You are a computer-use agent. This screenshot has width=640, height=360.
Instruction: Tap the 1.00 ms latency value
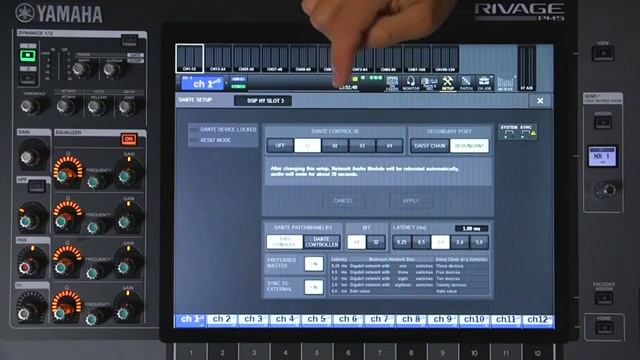pyautogui.click(x=471, y=228)
